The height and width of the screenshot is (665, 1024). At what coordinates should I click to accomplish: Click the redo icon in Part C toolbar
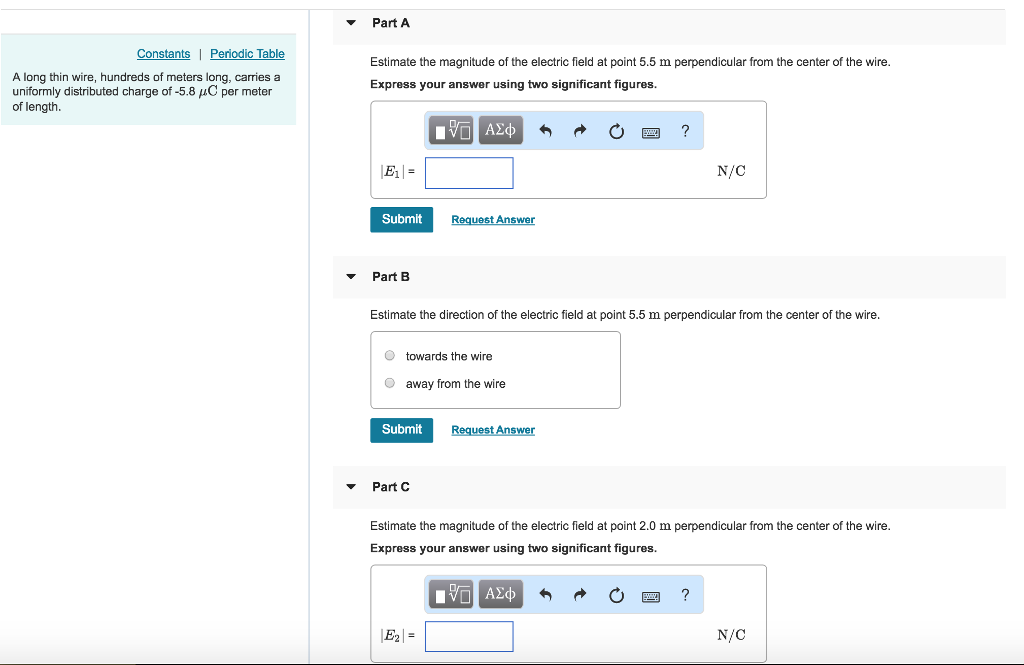click(580, 593)
